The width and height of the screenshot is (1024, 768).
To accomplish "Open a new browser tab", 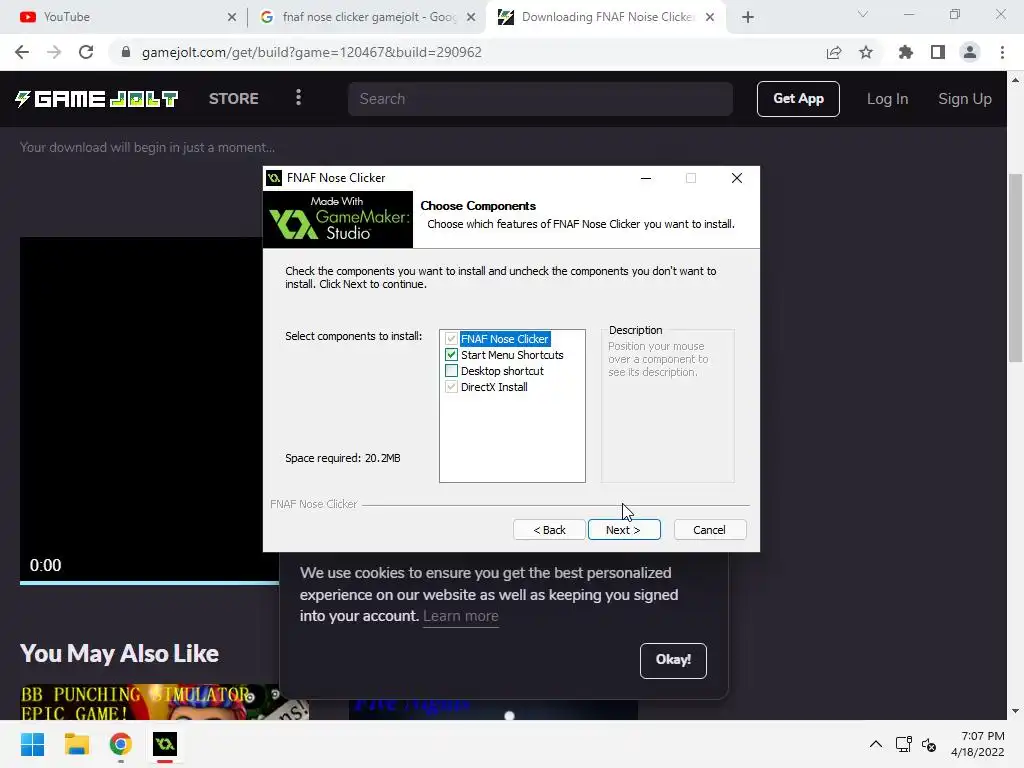I will 748,18.
